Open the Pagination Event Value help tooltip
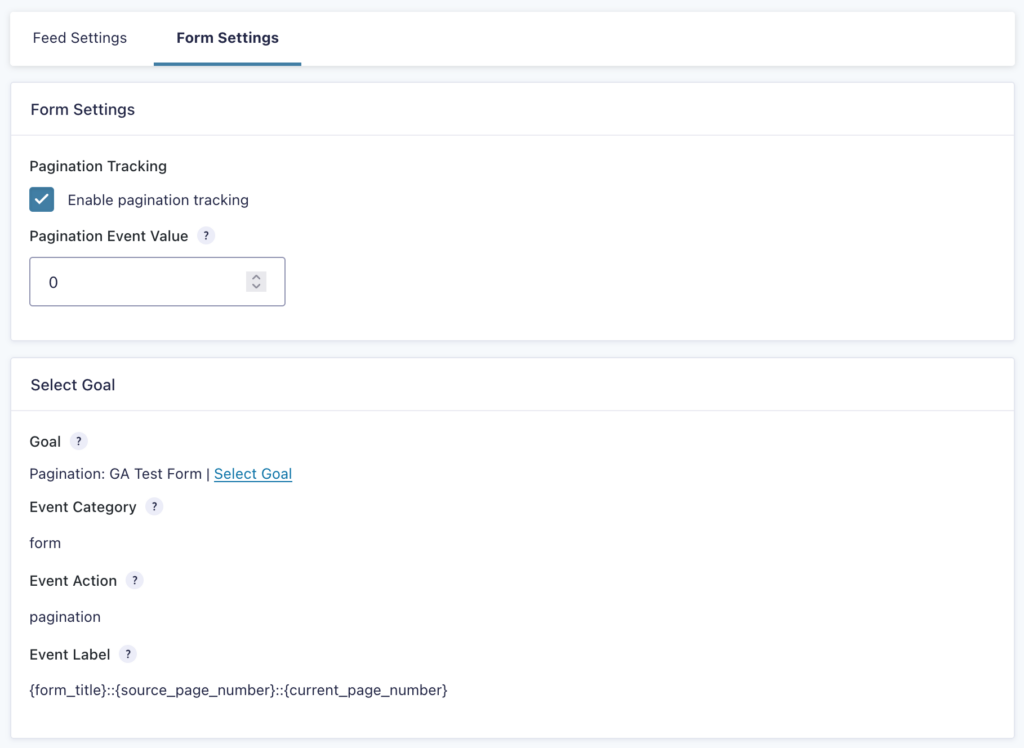 (x=206, y=236)
